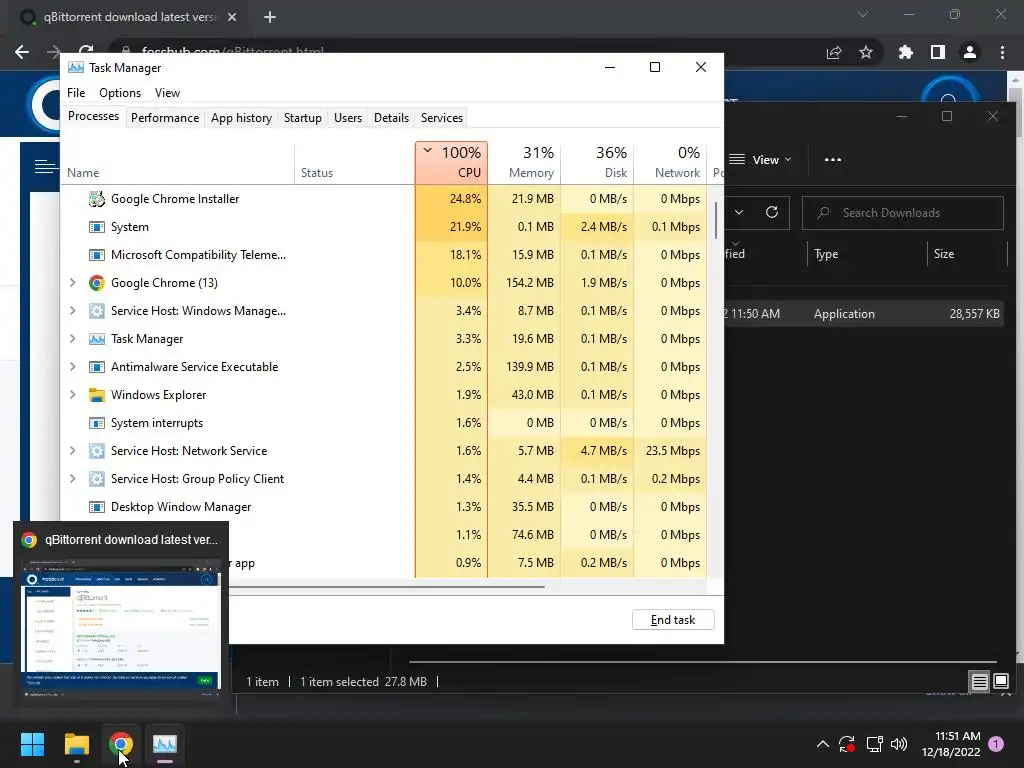The image size is (1024, 768).
Task: Expand Service Host: Network Service group
Action: [72, 451]
